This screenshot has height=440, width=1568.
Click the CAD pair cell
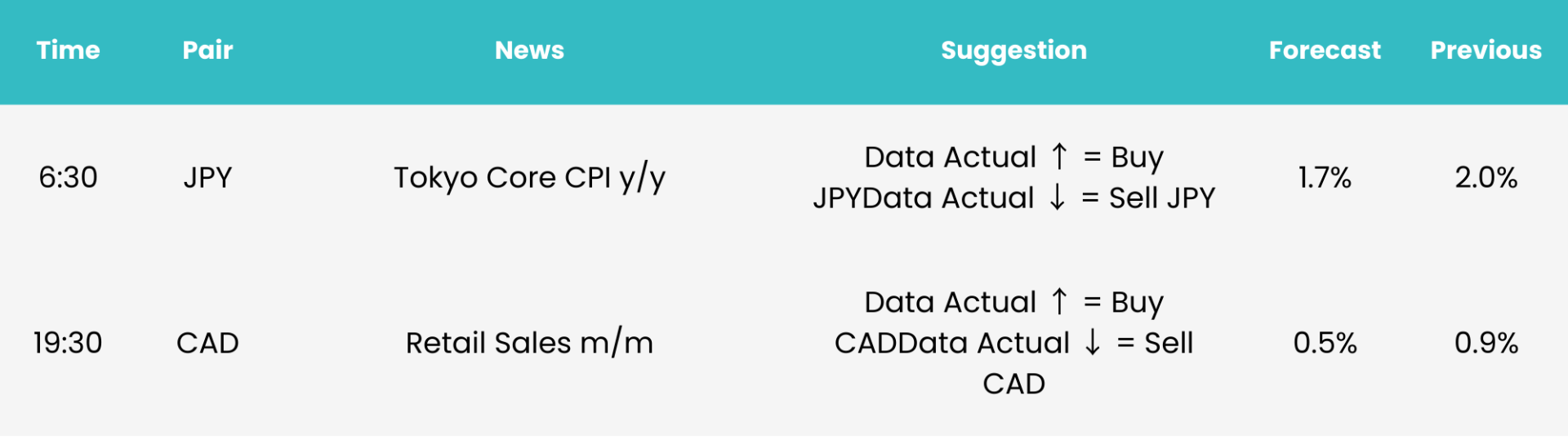(x=207, y=343)
